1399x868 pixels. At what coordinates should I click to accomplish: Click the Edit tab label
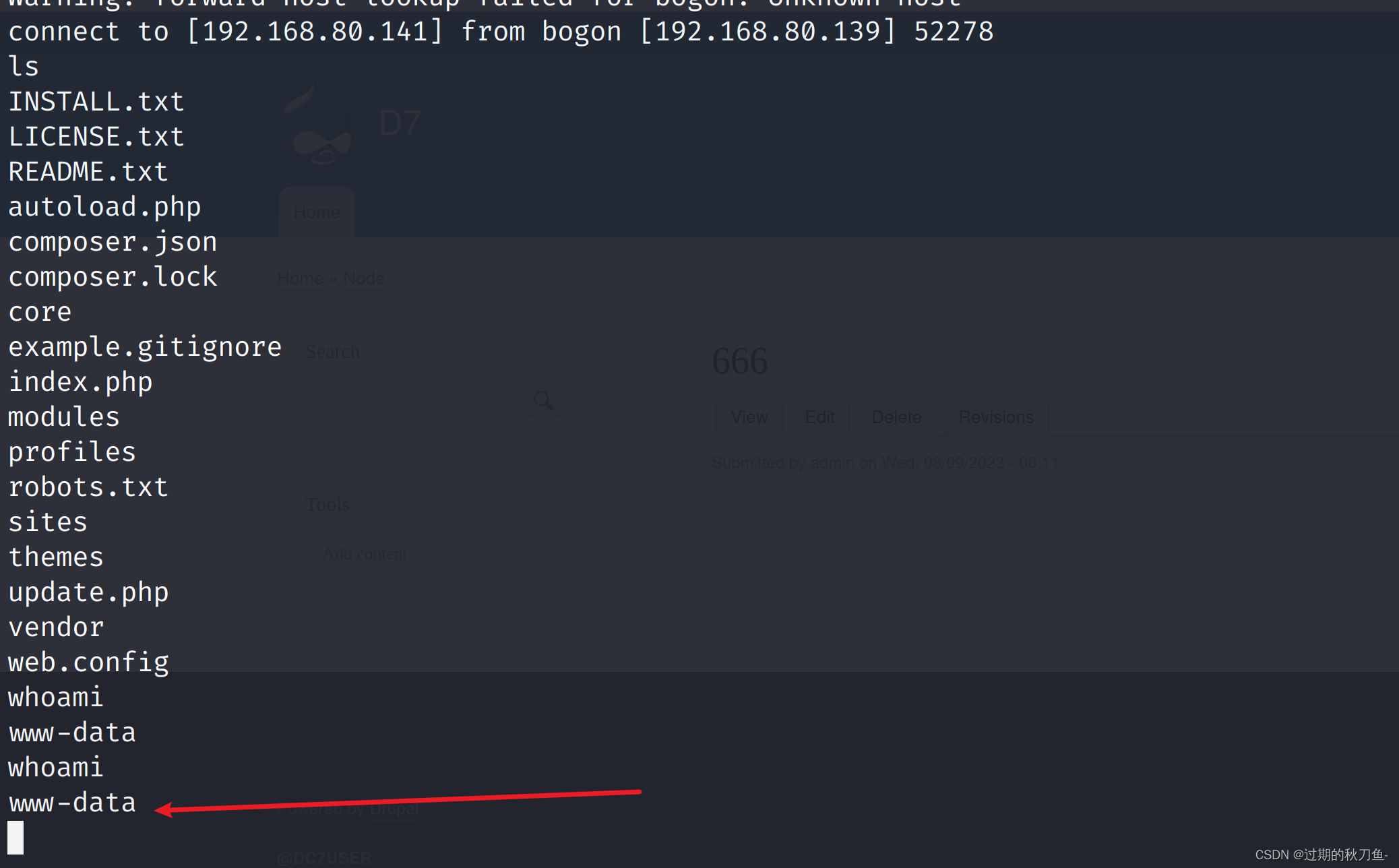(819, 417)
